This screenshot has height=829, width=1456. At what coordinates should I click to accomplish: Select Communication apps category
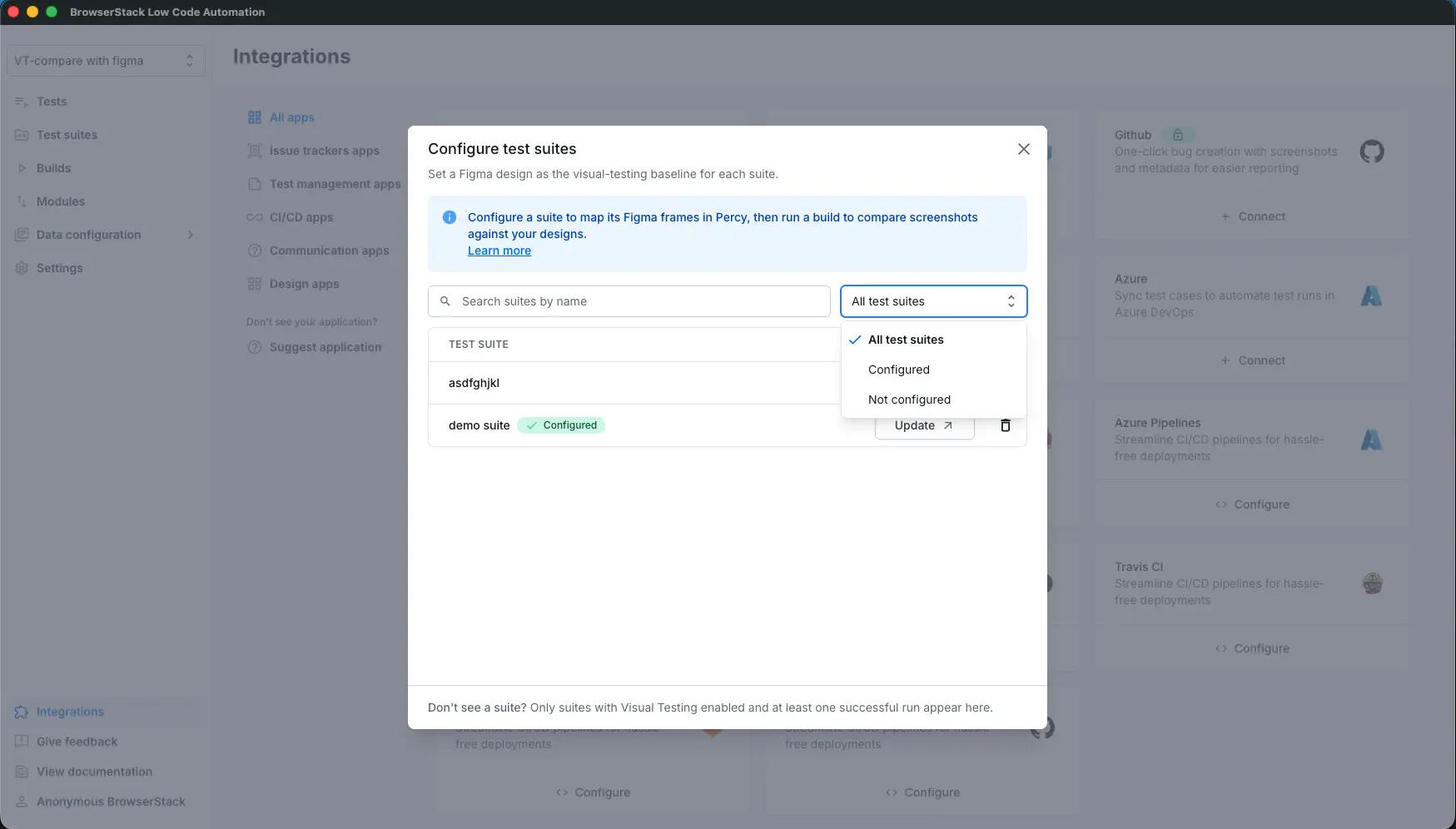pos(330,251)
